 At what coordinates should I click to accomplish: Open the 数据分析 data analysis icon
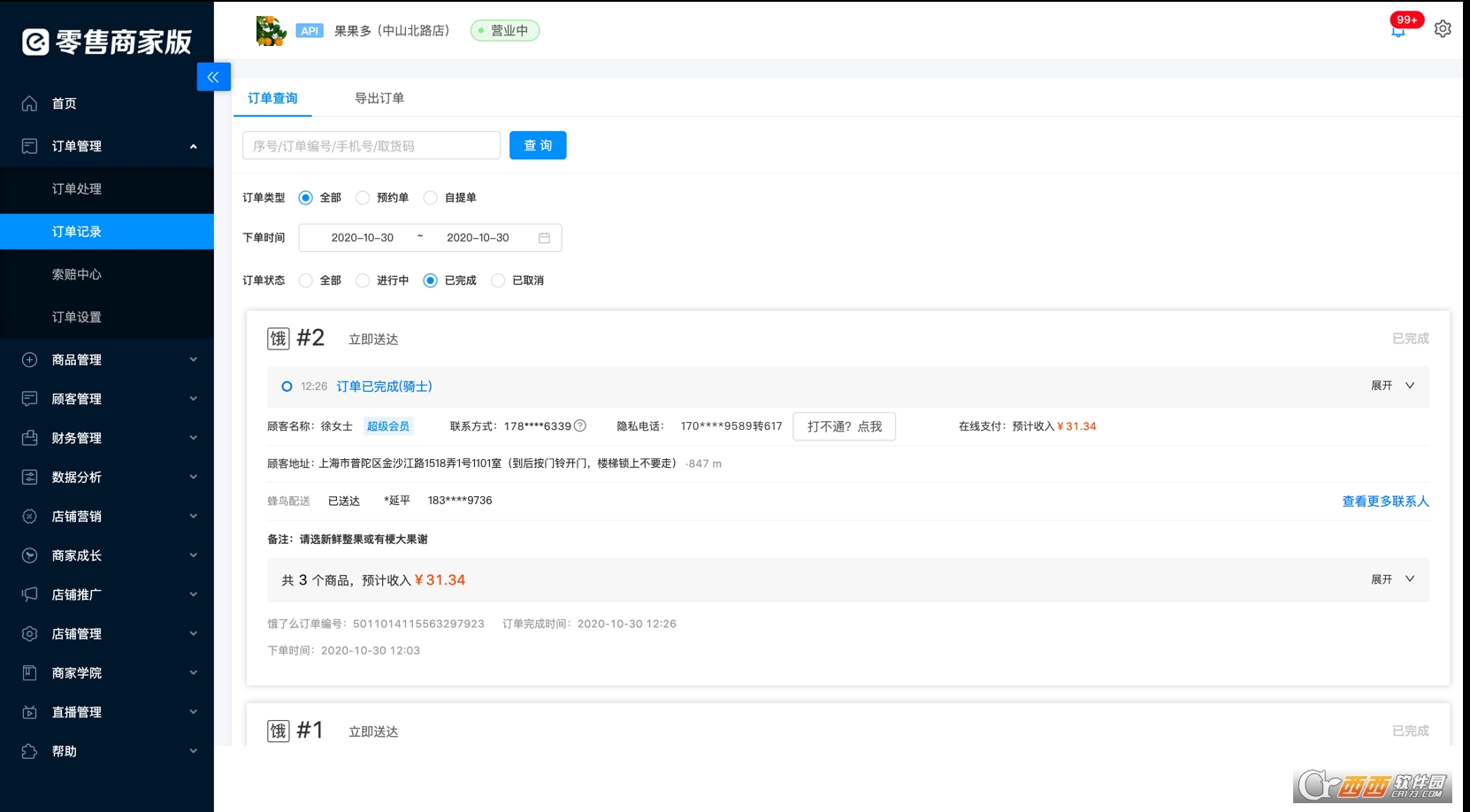coord(28,477)
